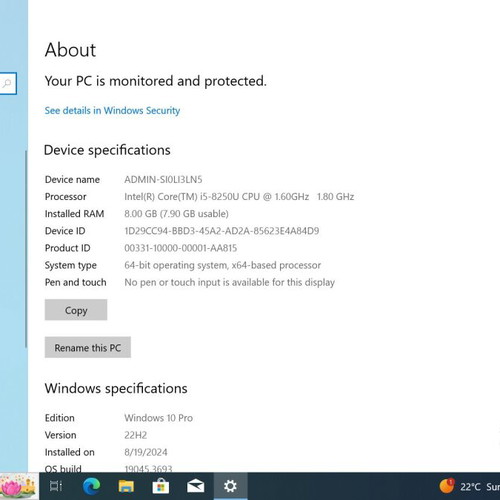Click the Device name label
This screenshot has width=500, height=500.
[72, 180]
